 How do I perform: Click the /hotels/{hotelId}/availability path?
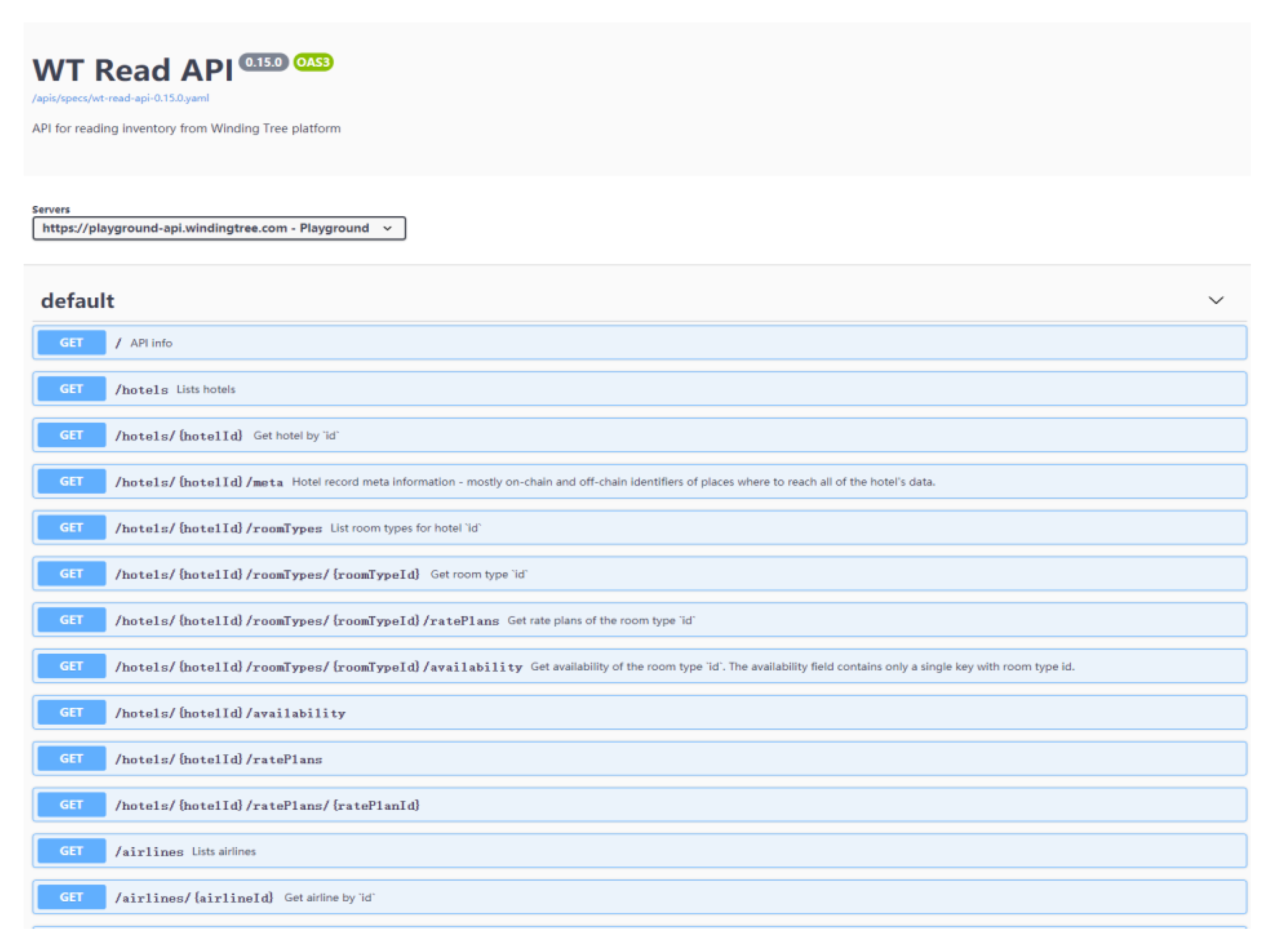[230, 713]
